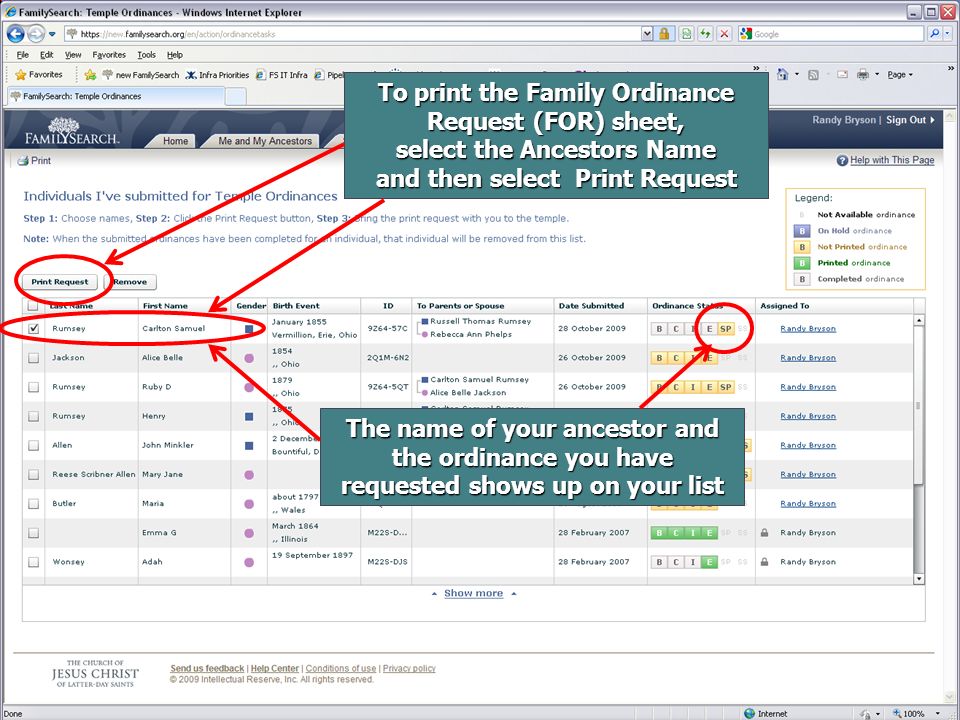Click the Remove button

[130, 282]
